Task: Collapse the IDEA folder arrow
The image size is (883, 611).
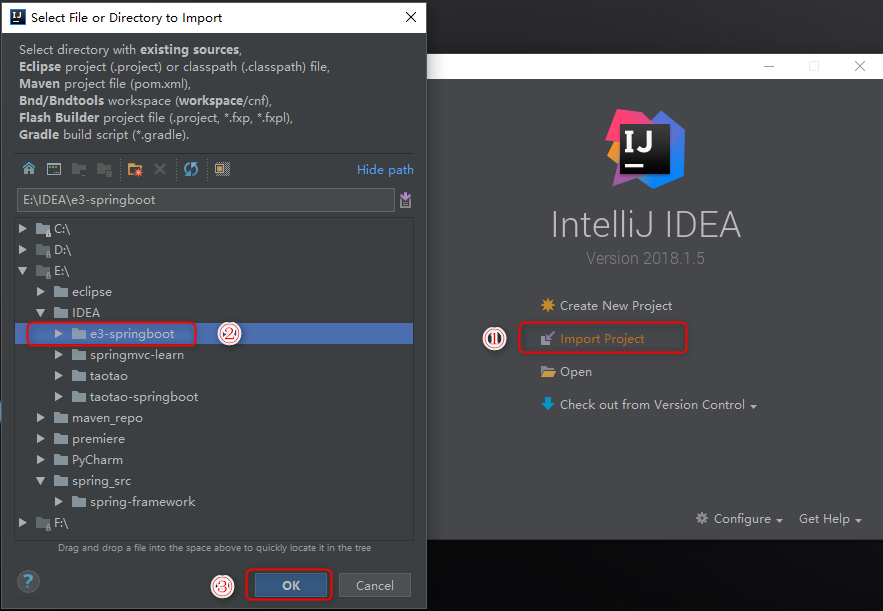Action: pyautogui.click(x=41, y=313)
